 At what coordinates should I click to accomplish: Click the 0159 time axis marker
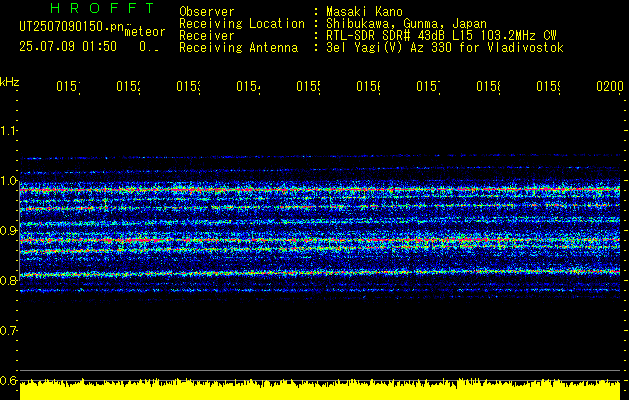(x=548, y=86)
